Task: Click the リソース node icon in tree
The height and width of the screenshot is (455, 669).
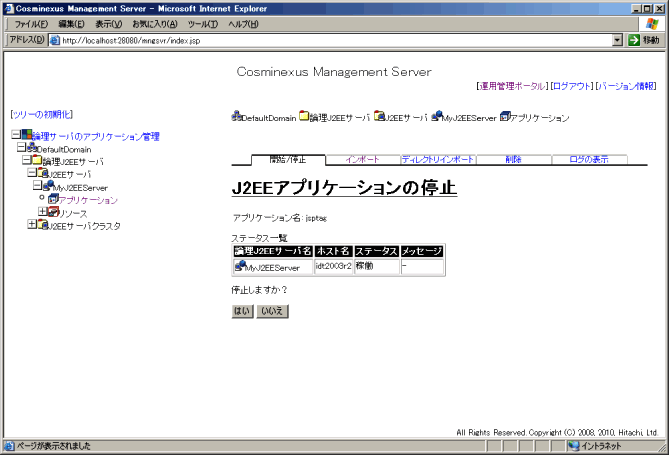Action: tap(53, 211)
